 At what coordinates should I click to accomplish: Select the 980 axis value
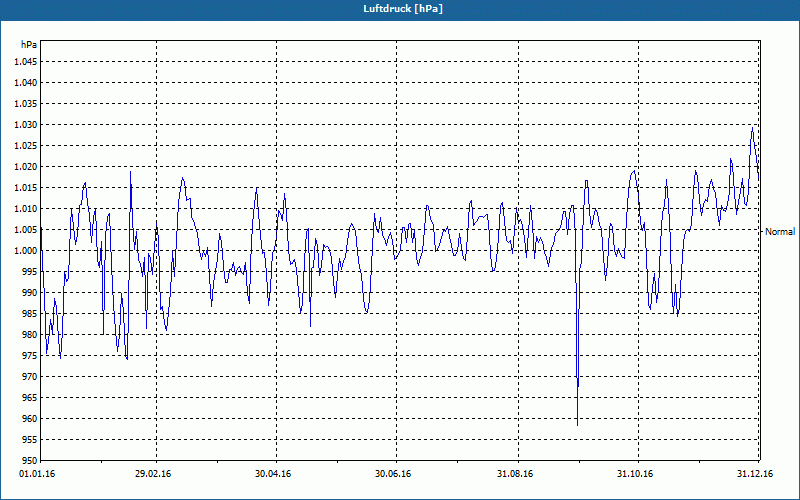(x=30, y=335)
